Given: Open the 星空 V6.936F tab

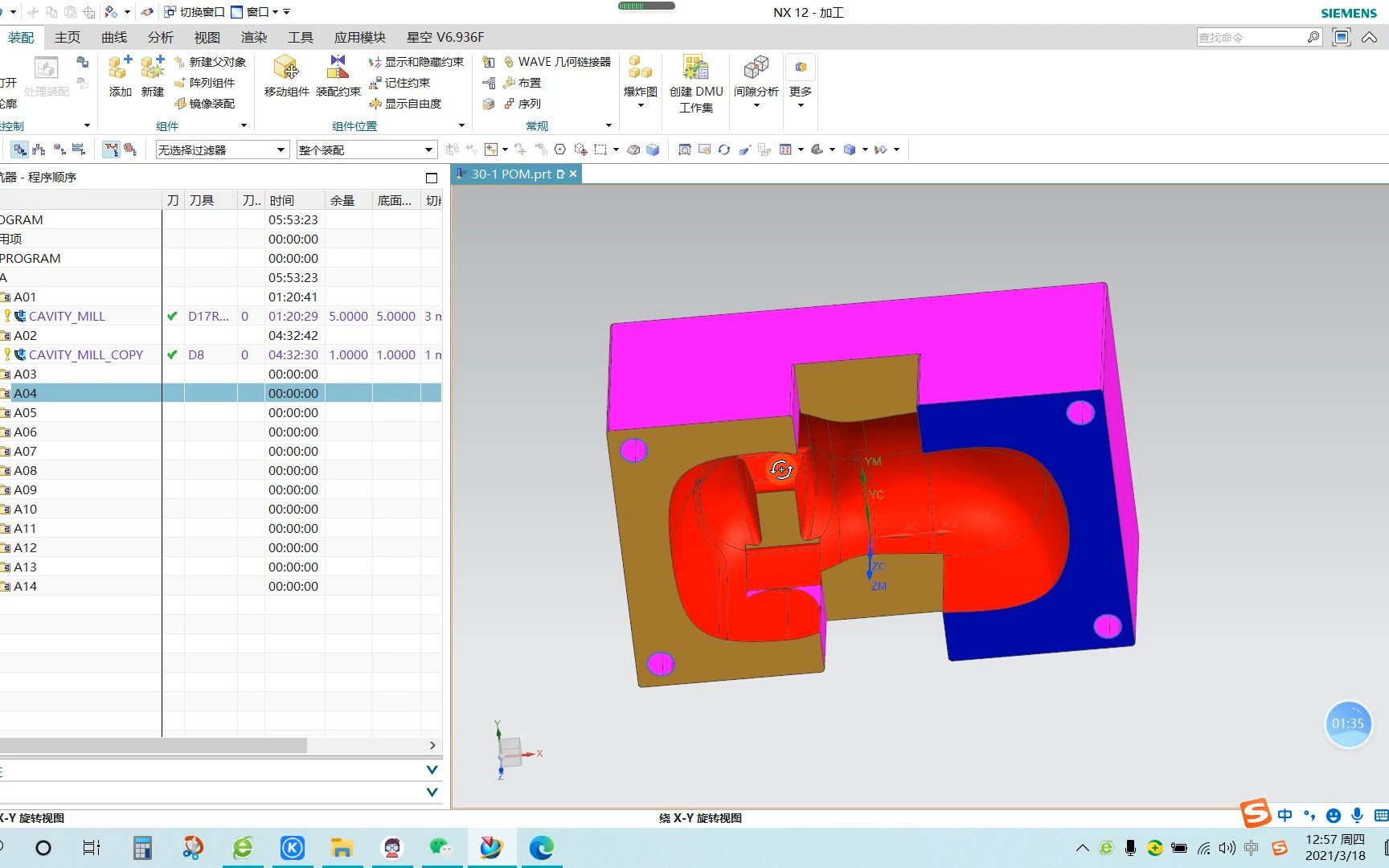Looking at the screenshot, I should (x=445, y=37).
